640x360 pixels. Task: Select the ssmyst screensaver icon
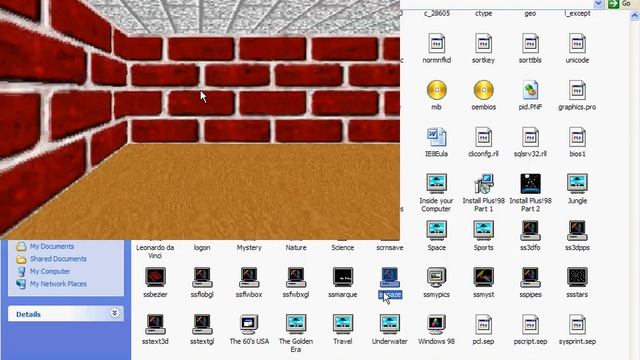coord(483,278)
